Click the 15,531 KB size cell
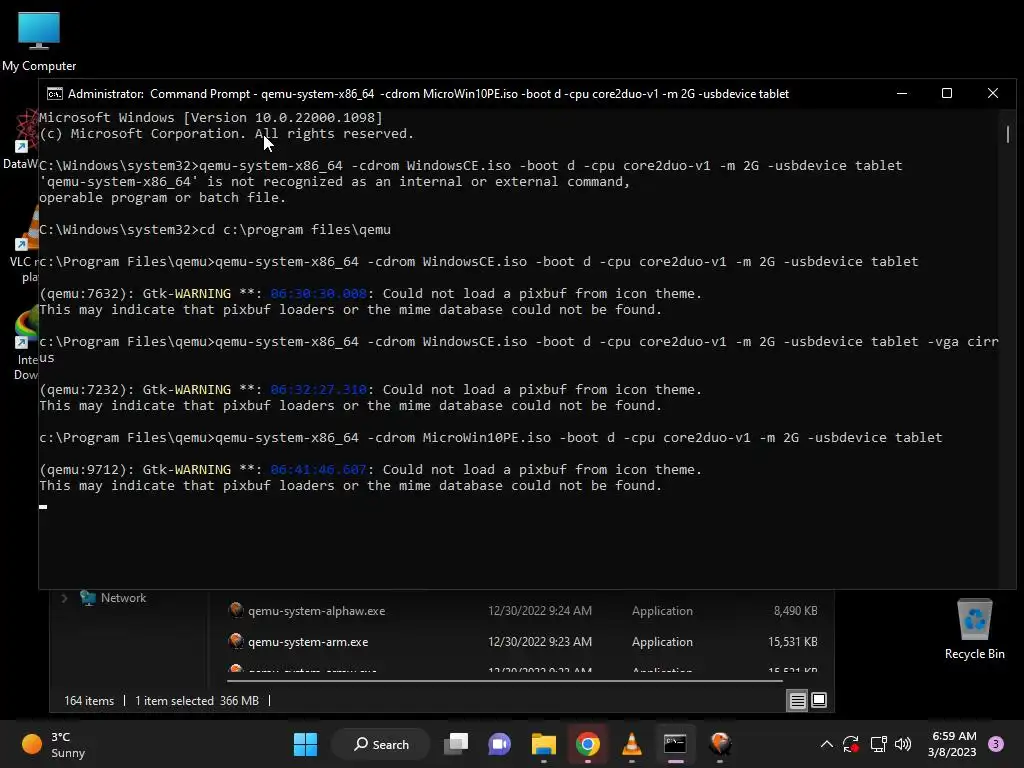The height and width of the screenshot is (768, 1024). tap(793, 642)
